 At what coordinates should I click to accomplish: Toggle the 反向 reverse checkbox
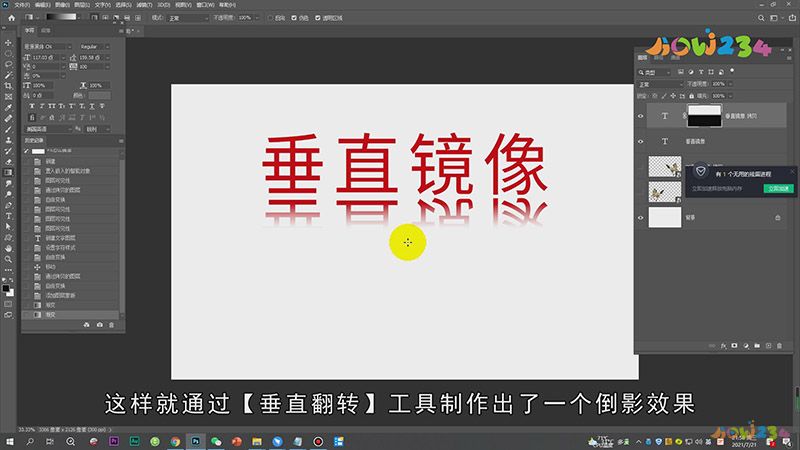(x=270, y=18)
